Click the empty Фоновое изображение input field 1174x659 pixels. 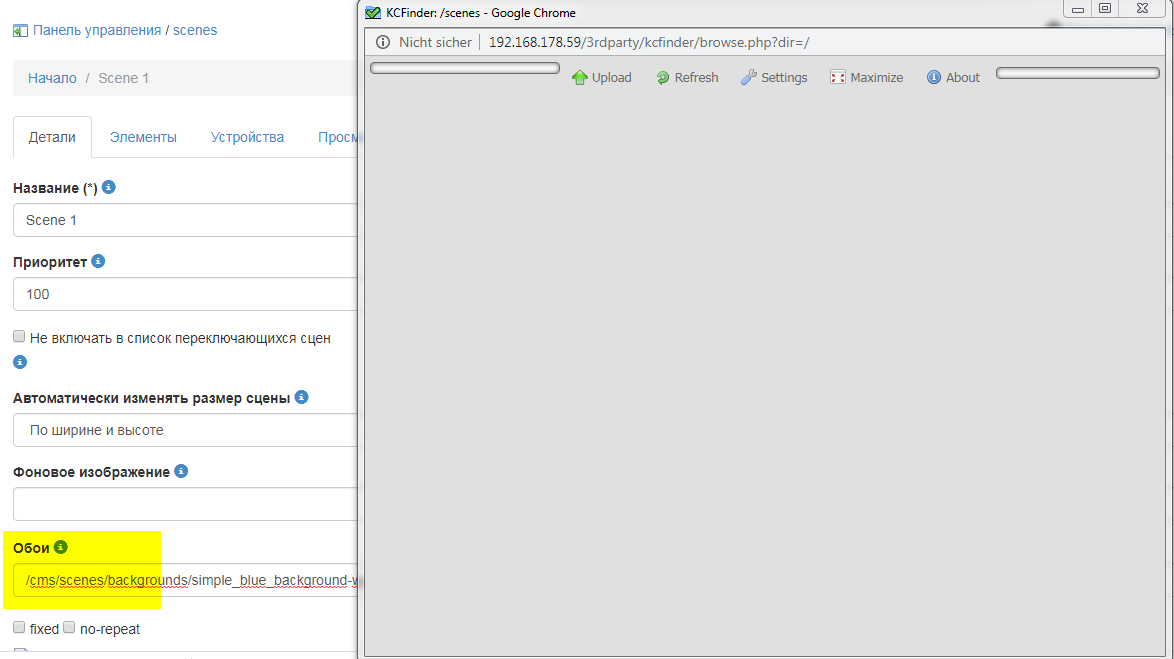click(186, 504)
